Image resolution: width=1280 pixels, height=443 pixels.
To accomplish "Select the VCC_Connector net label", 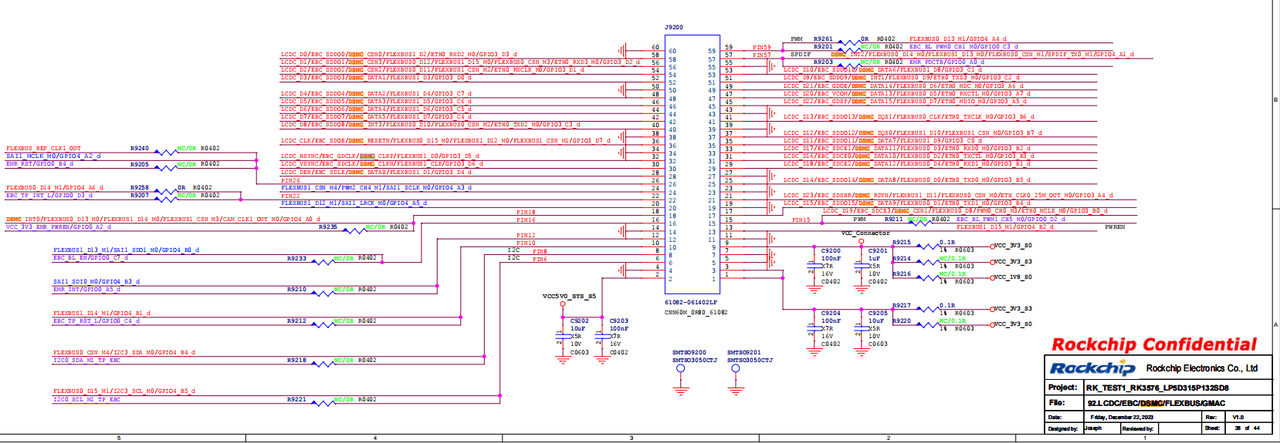I will tap(865, 233).
